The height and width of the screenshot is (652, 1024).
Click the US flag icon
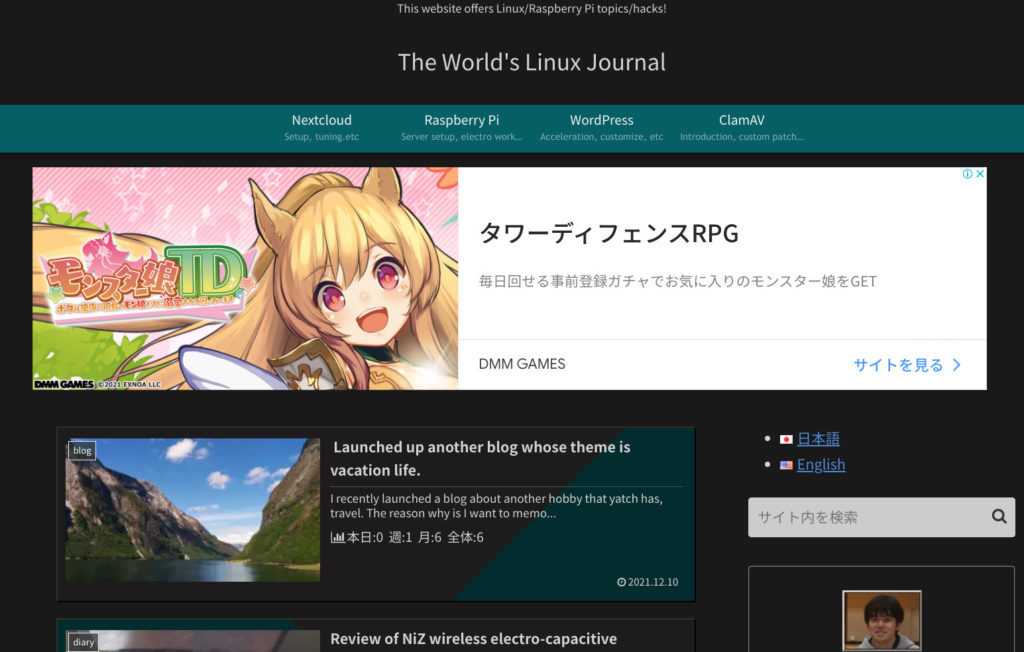pos(786,465)
